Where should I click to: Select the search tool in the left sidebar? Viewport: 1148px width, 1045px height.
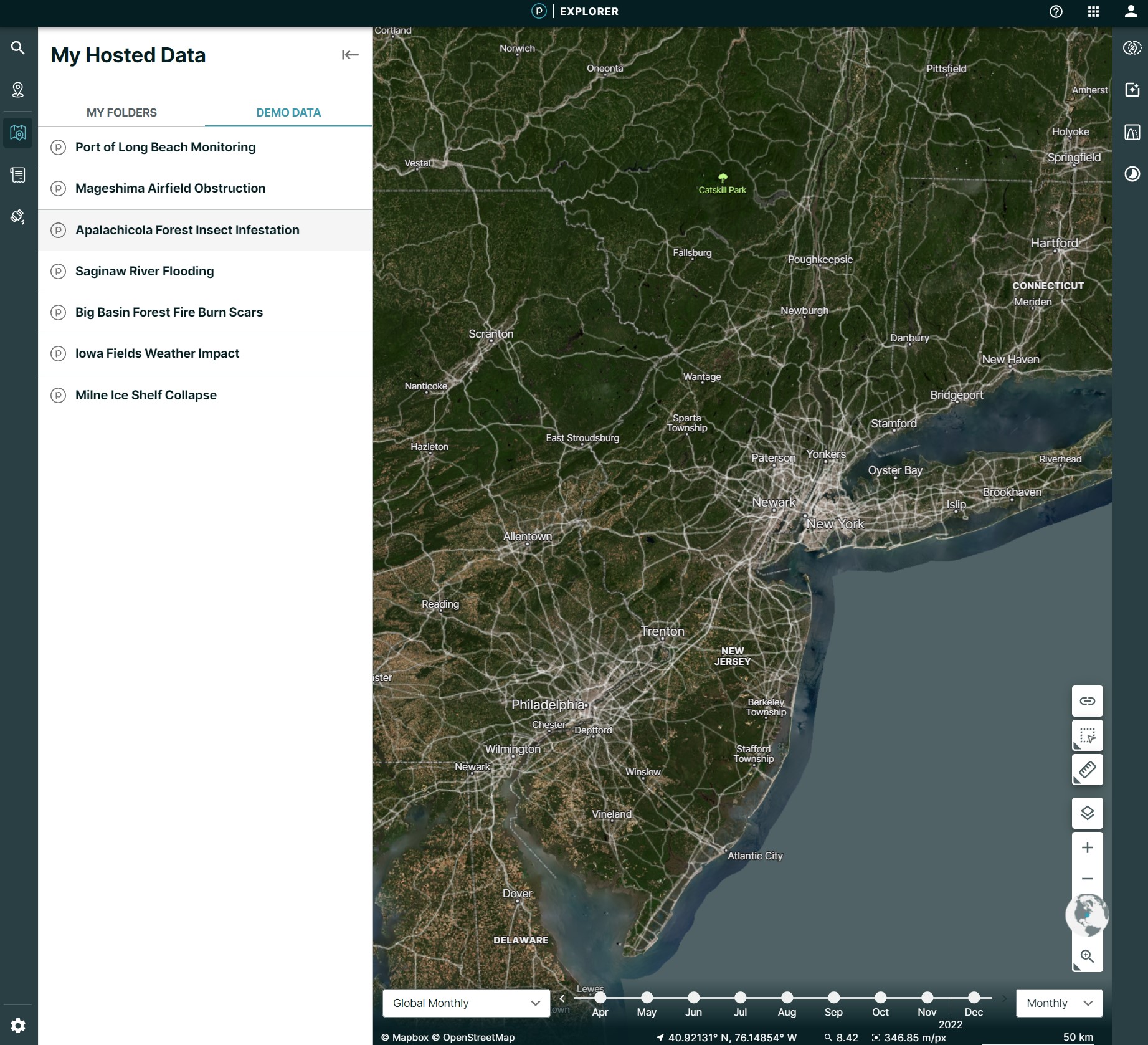click(x=17, y=47)
